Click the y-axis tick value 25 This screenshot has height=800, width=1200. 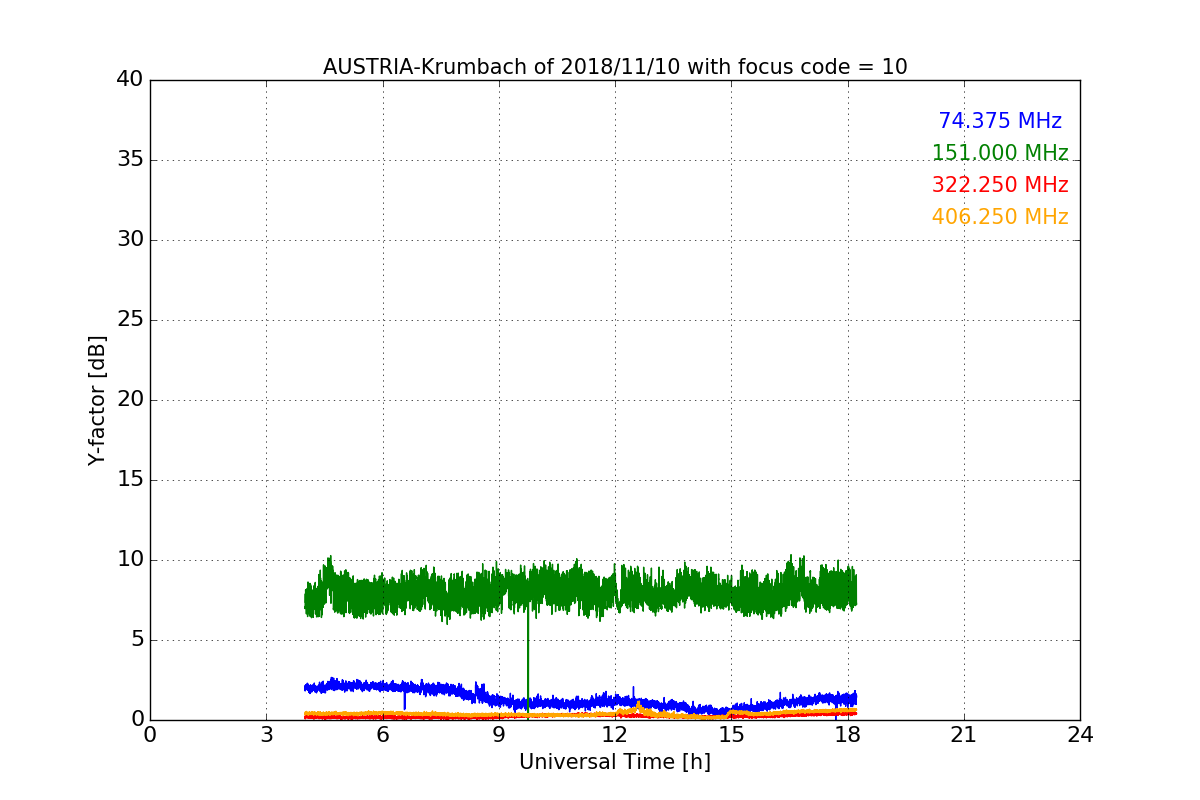point(130,320)
